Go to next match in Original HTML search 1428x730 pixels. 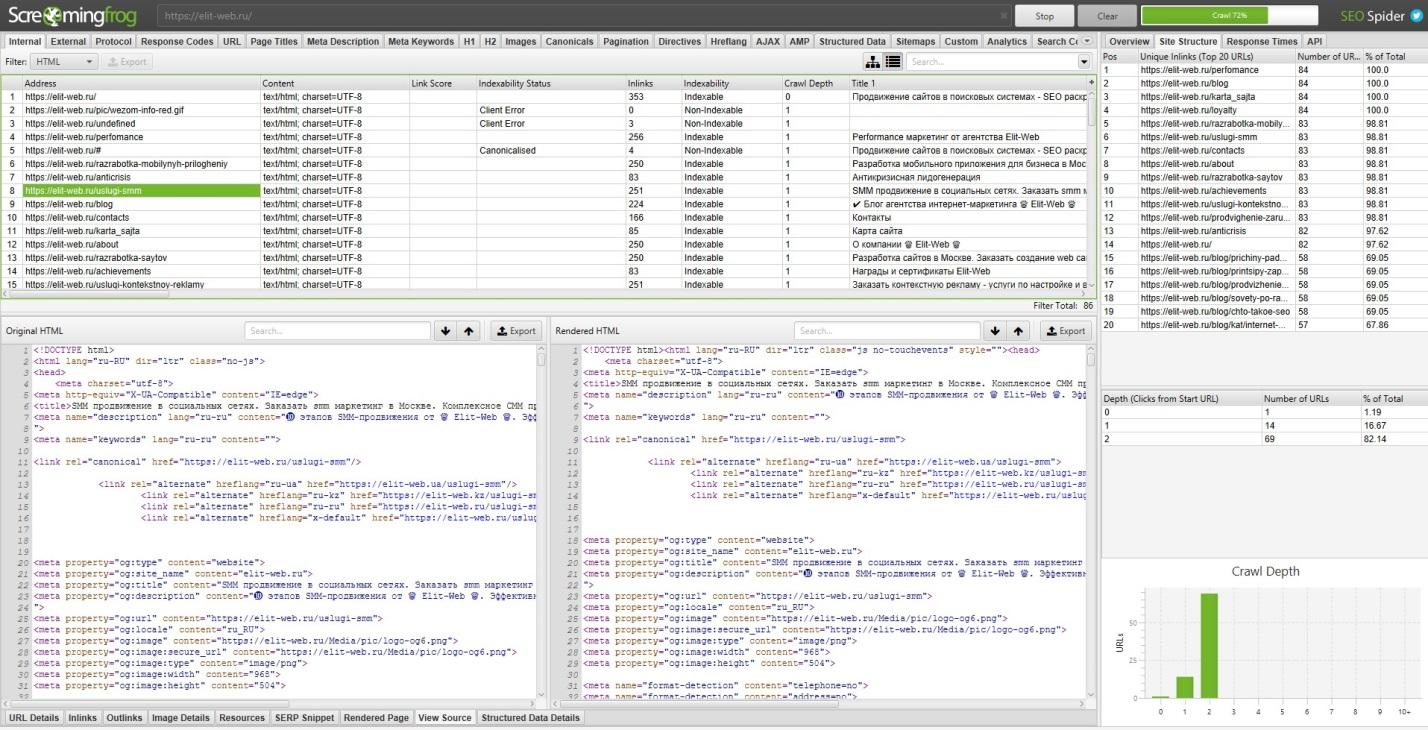pyautogui.click(x=445, y=331)
